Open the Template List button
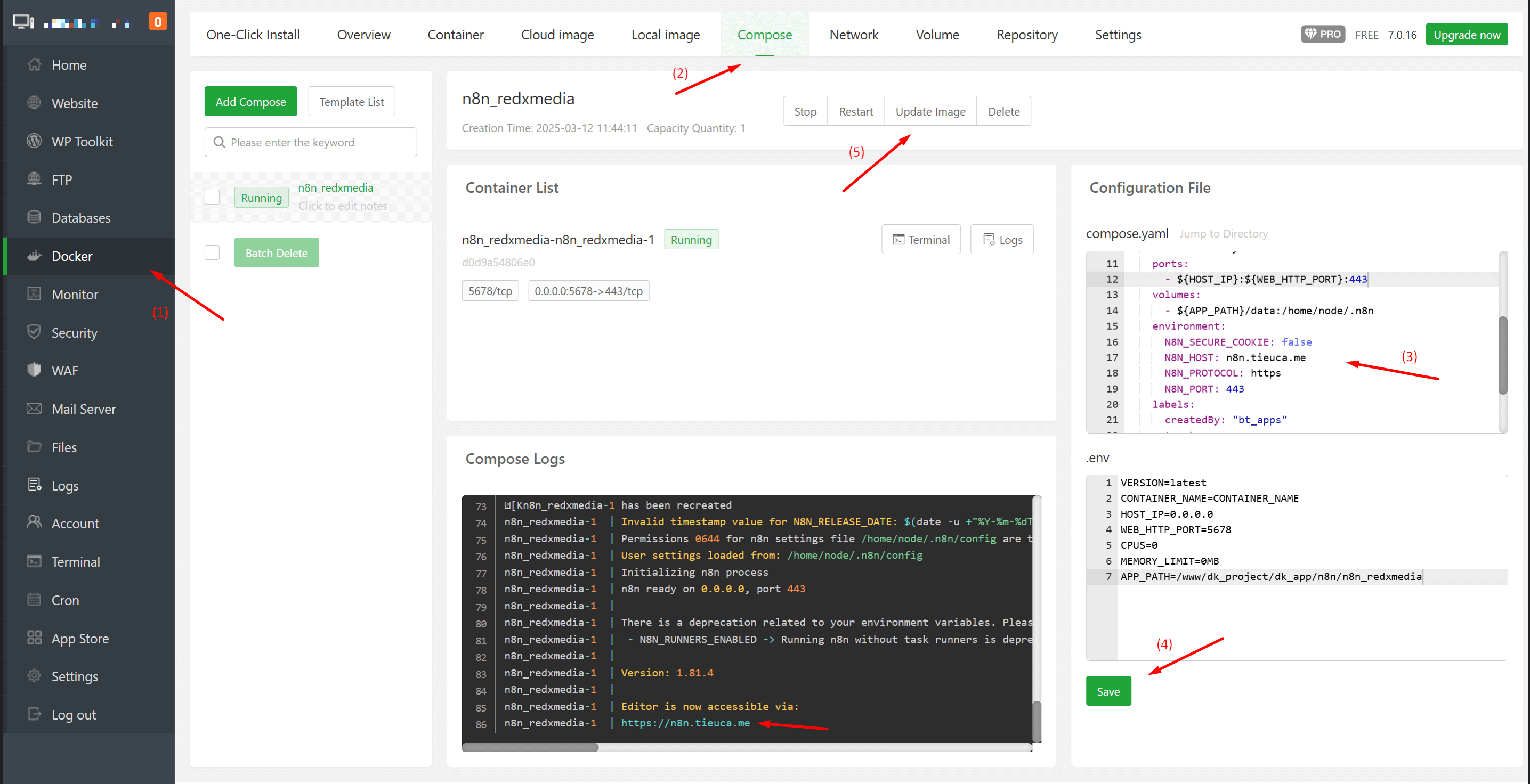This screenshot has width=1530, height=784. click(x=352, y=102)
